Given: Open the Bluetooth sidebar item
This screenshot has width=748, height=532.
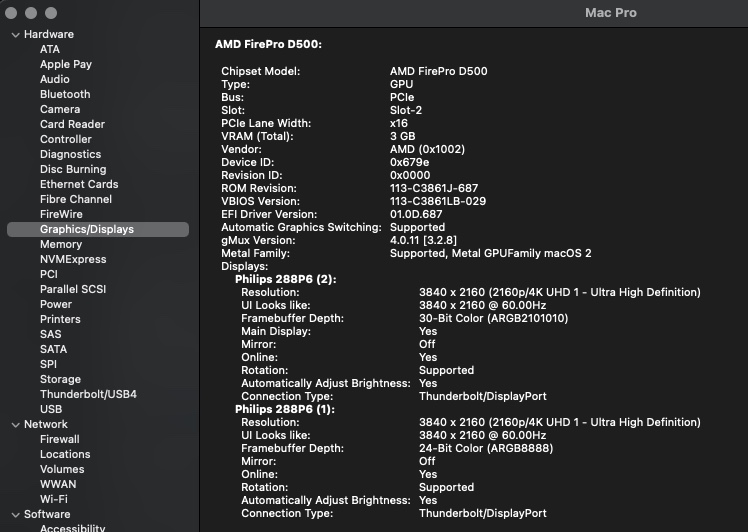Looking at the screenshot, I should pos(65,94).
